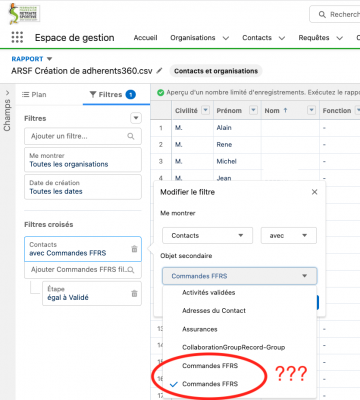Click Contacts et organisations report type badge
Viewport: 360px width, 400px height.
click(x=216, y=71)
